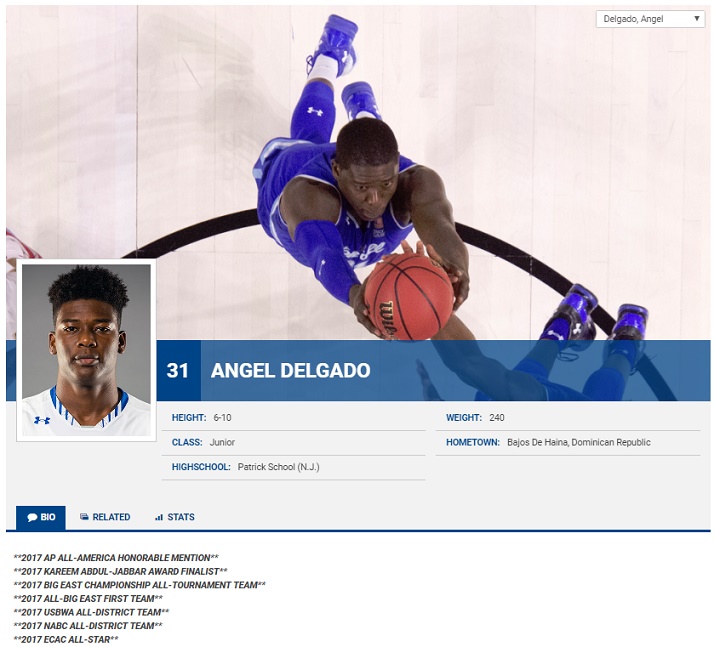Click the Class Junior field
The image size is (714, 647).
[x=223, y=442]
